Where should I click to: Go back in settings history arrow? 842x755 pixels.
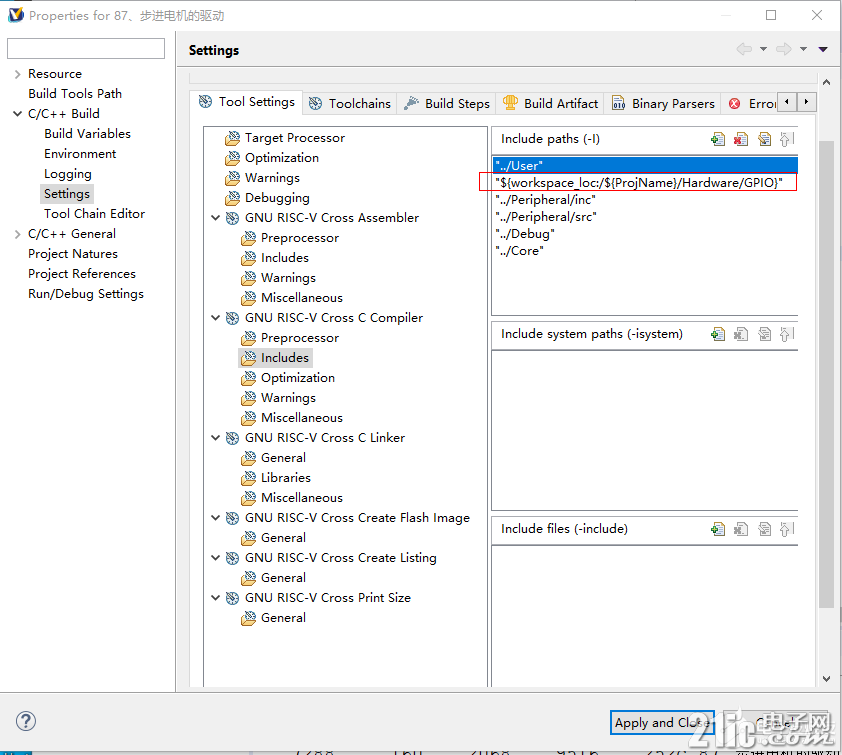tap(744, 49)
